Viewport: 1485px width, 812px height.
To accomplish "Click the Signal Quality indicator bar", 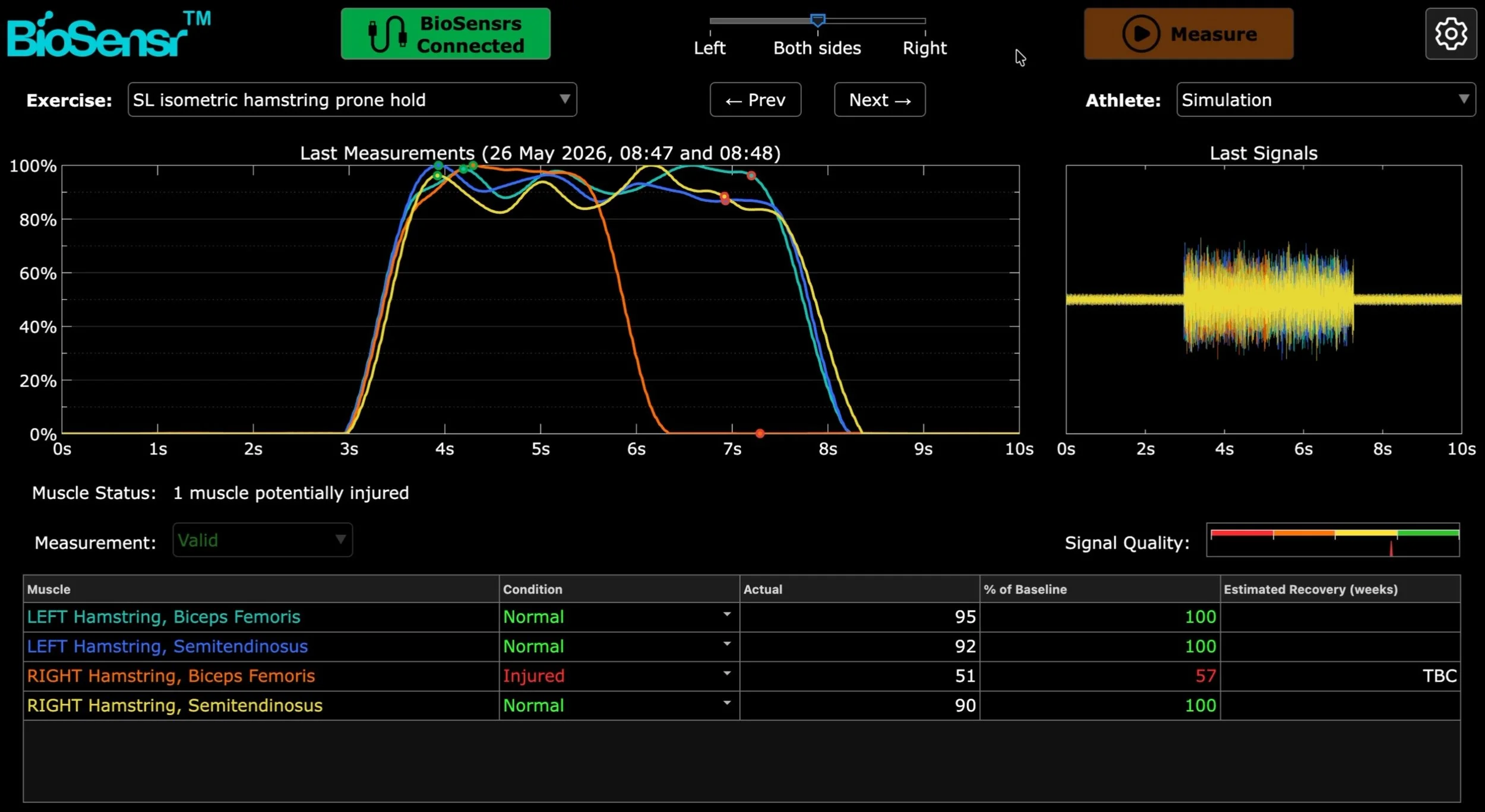I will point(1333,540).
